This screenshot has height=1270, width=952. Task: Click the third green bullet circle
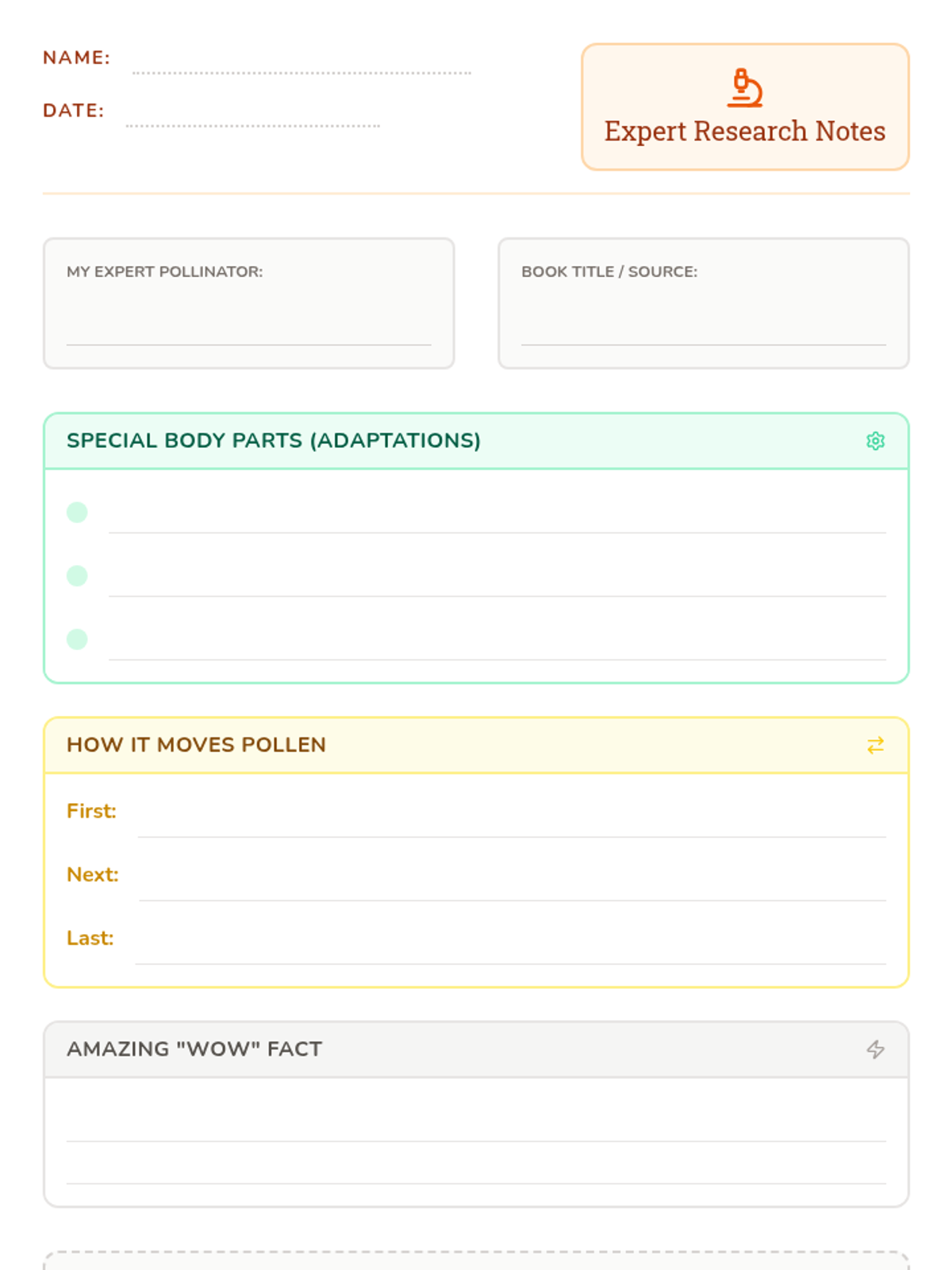coord(77,639)
